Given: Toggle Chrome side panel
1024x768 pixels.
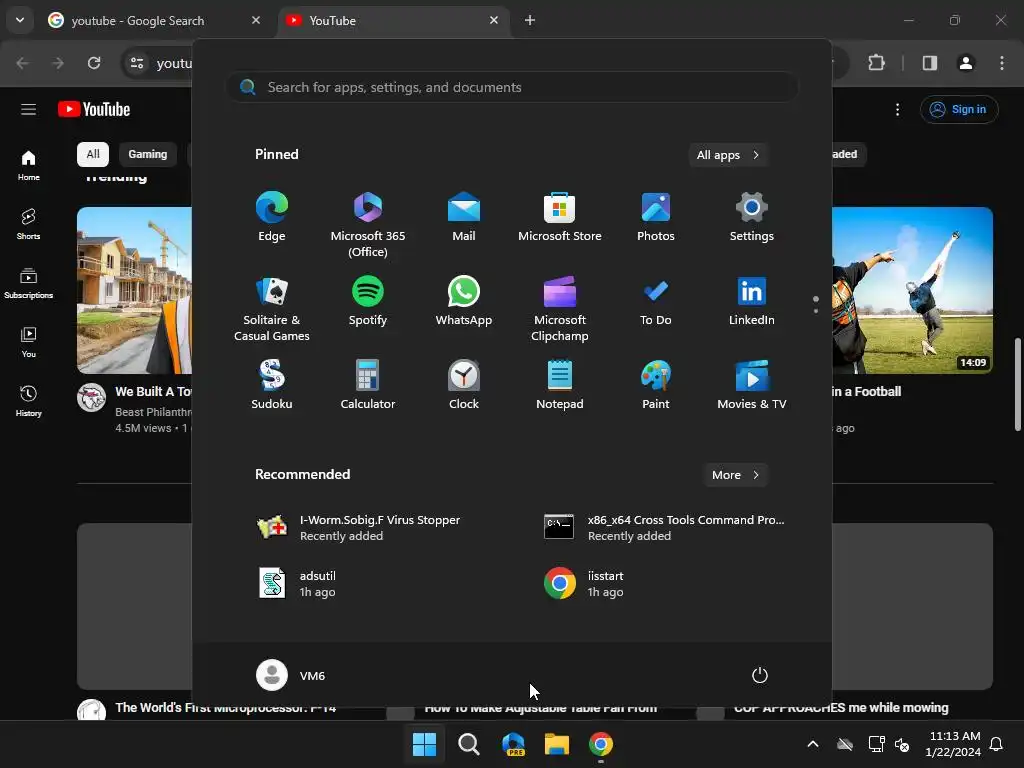Looking at the screenshot, I should pos(930,63).
